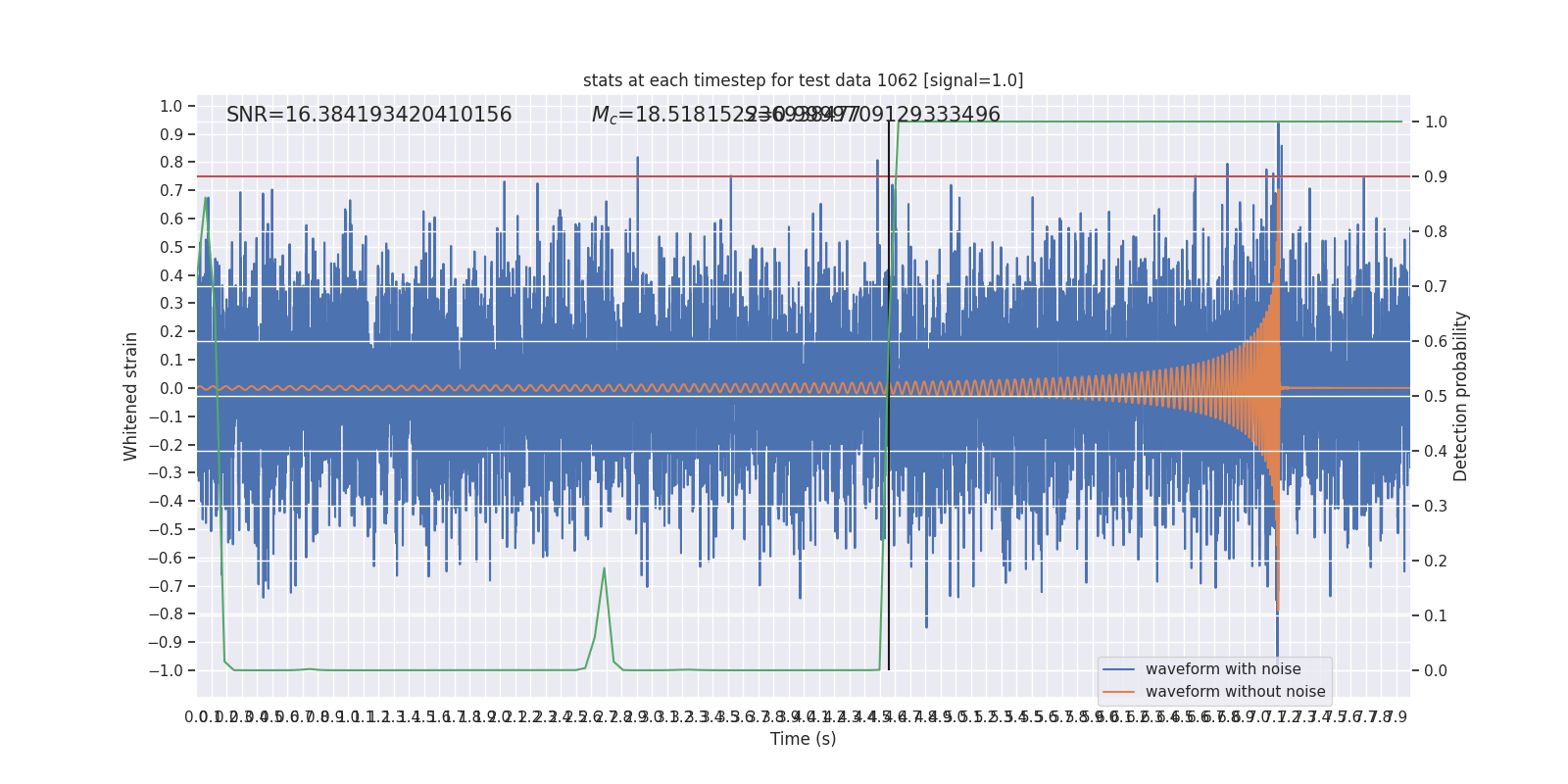Click the right axis 0.9 tick label
1568x784 pixels.
pos(1436,177)
